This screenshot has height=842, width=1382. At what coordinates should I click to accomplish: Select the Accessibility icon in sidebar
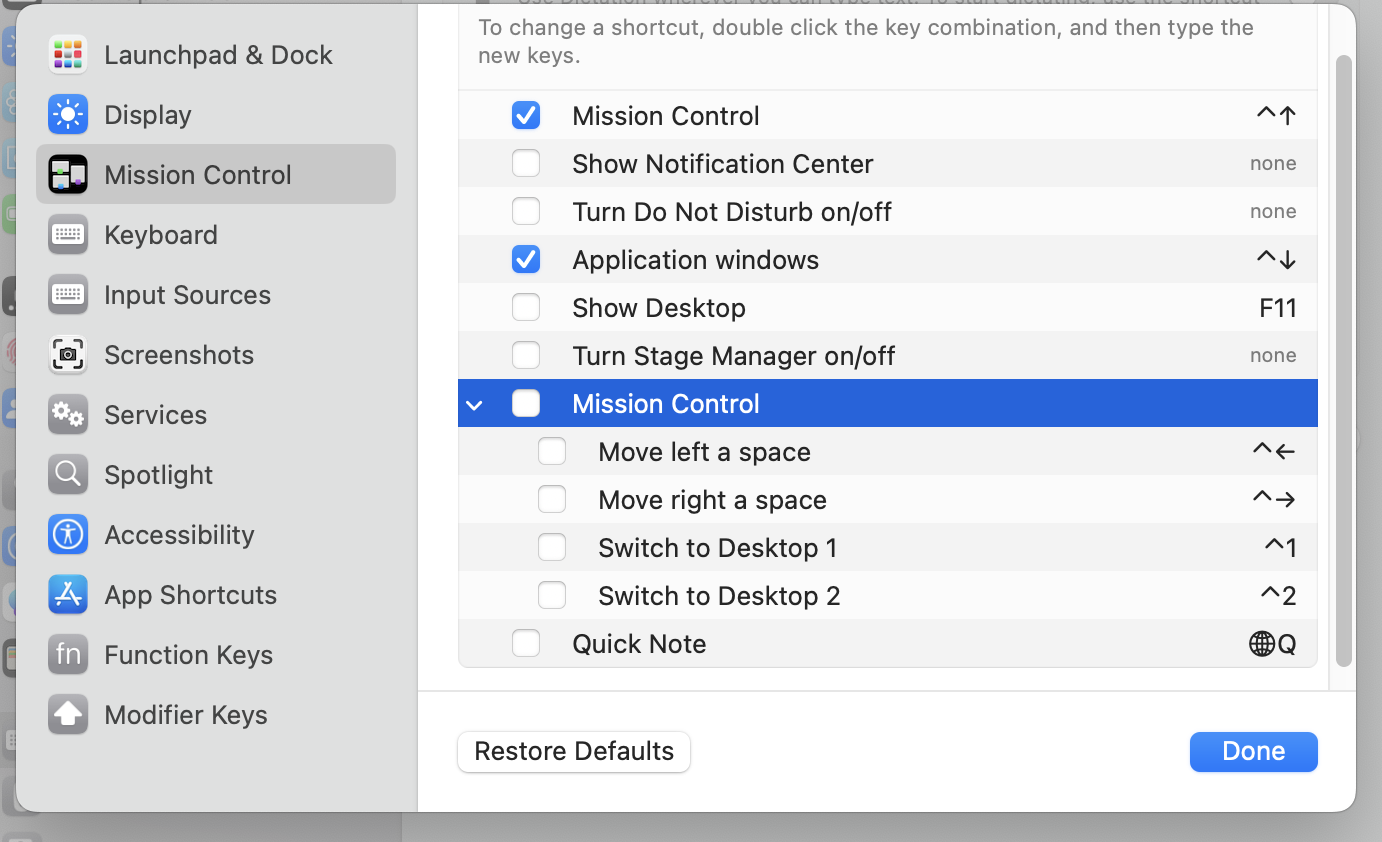[68, 535]
